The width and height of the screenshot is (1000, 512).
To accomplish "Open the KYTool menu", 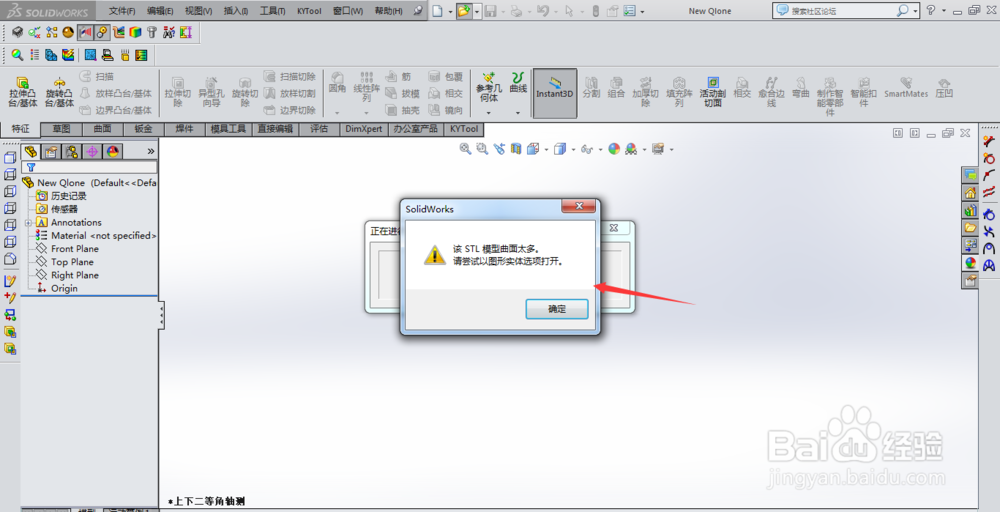I will [309, 11].
